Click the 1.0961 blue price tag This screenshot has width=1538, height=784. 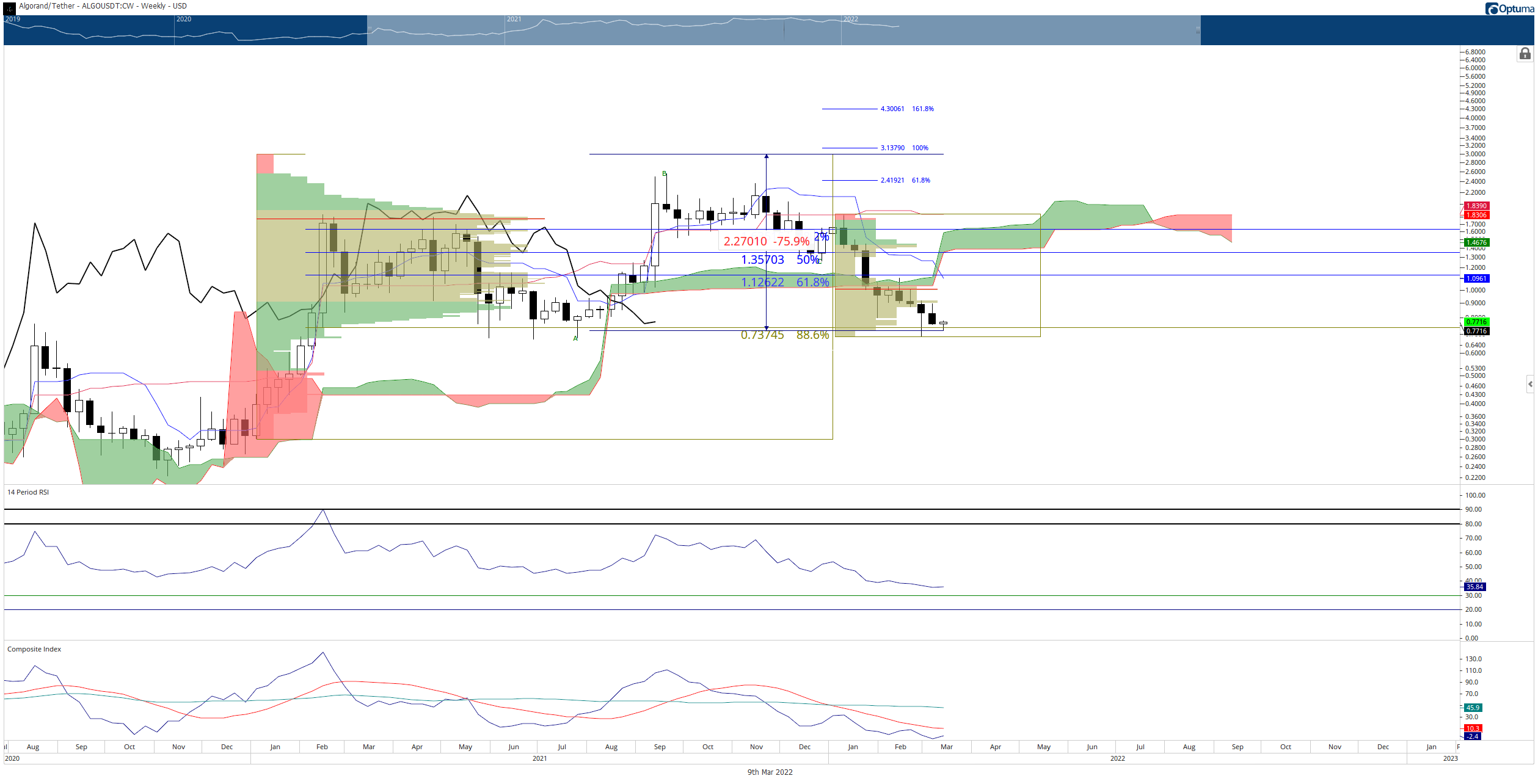point(1477,278)
